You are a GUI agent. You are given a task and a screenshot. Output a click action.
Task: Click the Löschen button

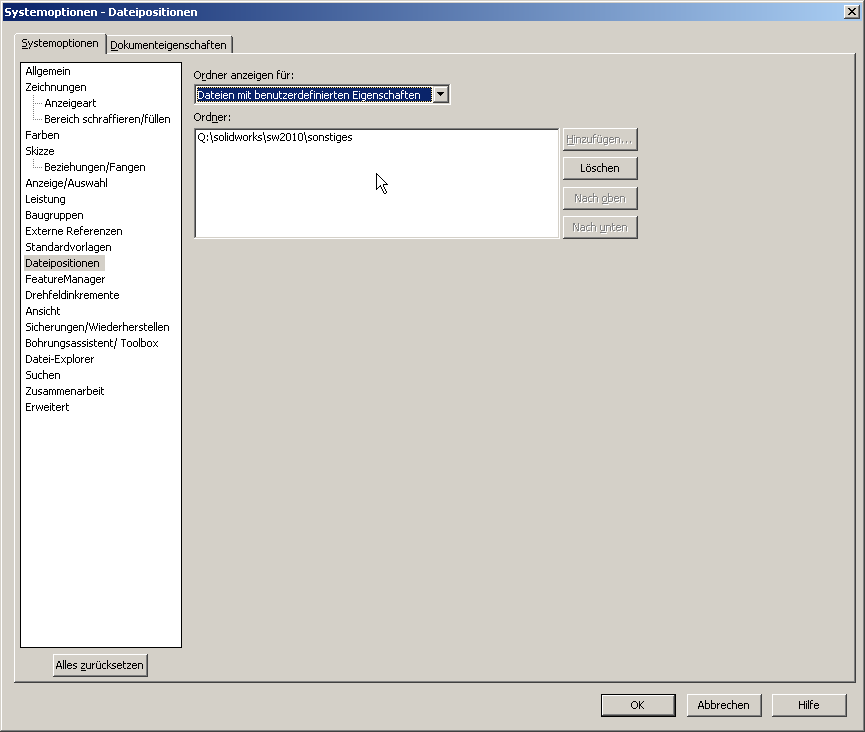click(x=600, y=168)
